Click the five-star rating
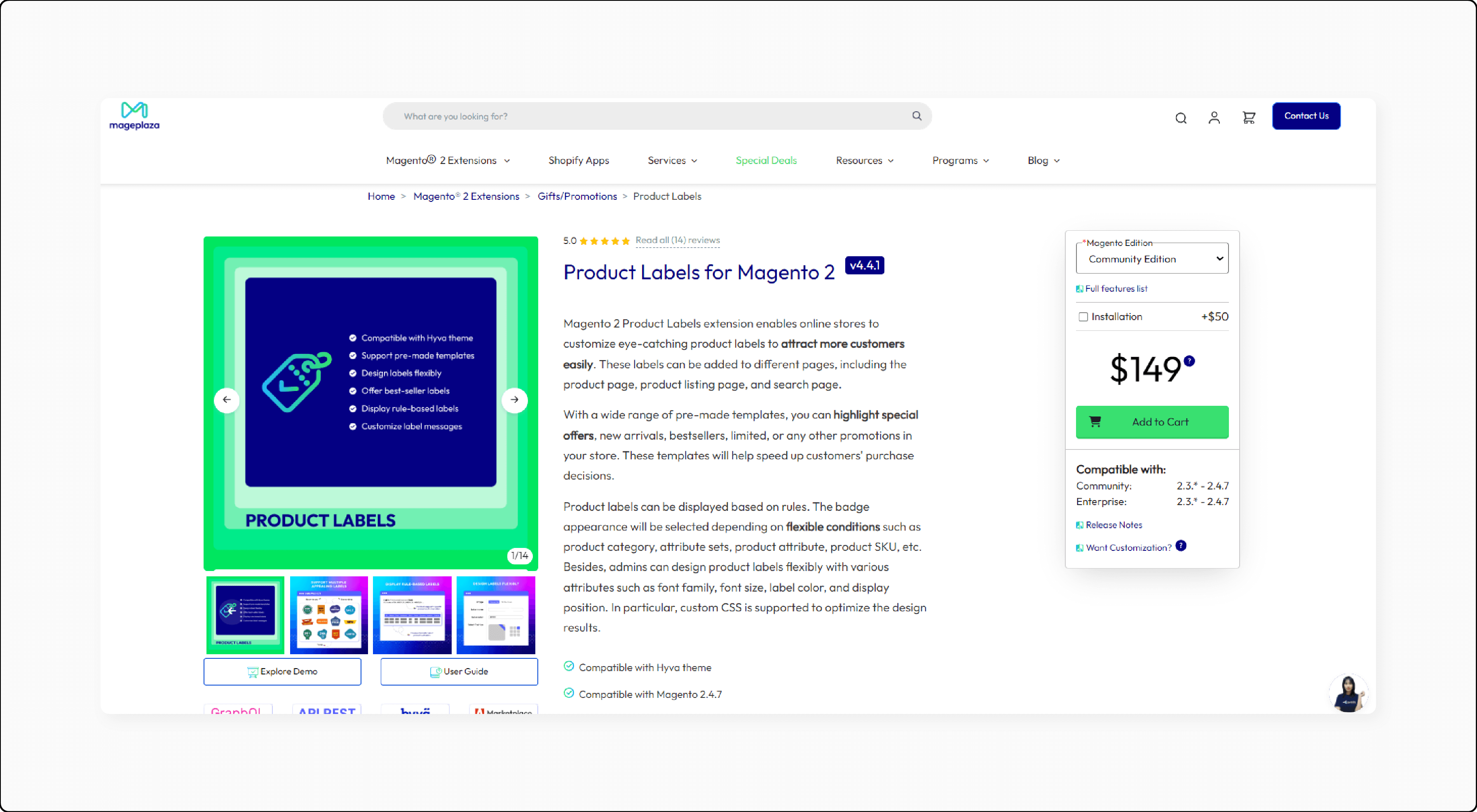The width and height of the screenshot is (1477, 812). 604,241
